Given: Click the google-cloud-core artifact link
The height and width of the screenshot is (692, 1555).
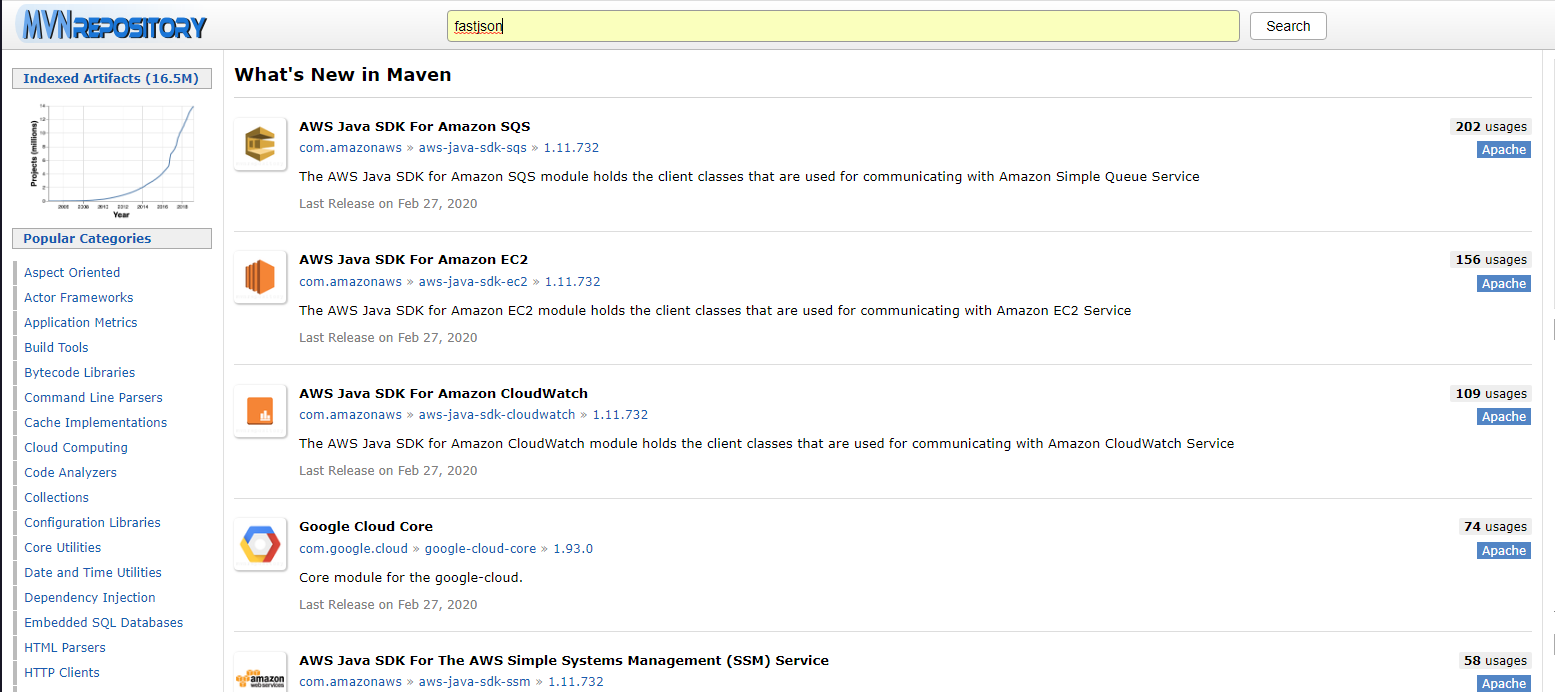Looking at the screenshot, I should coord(481,548).
